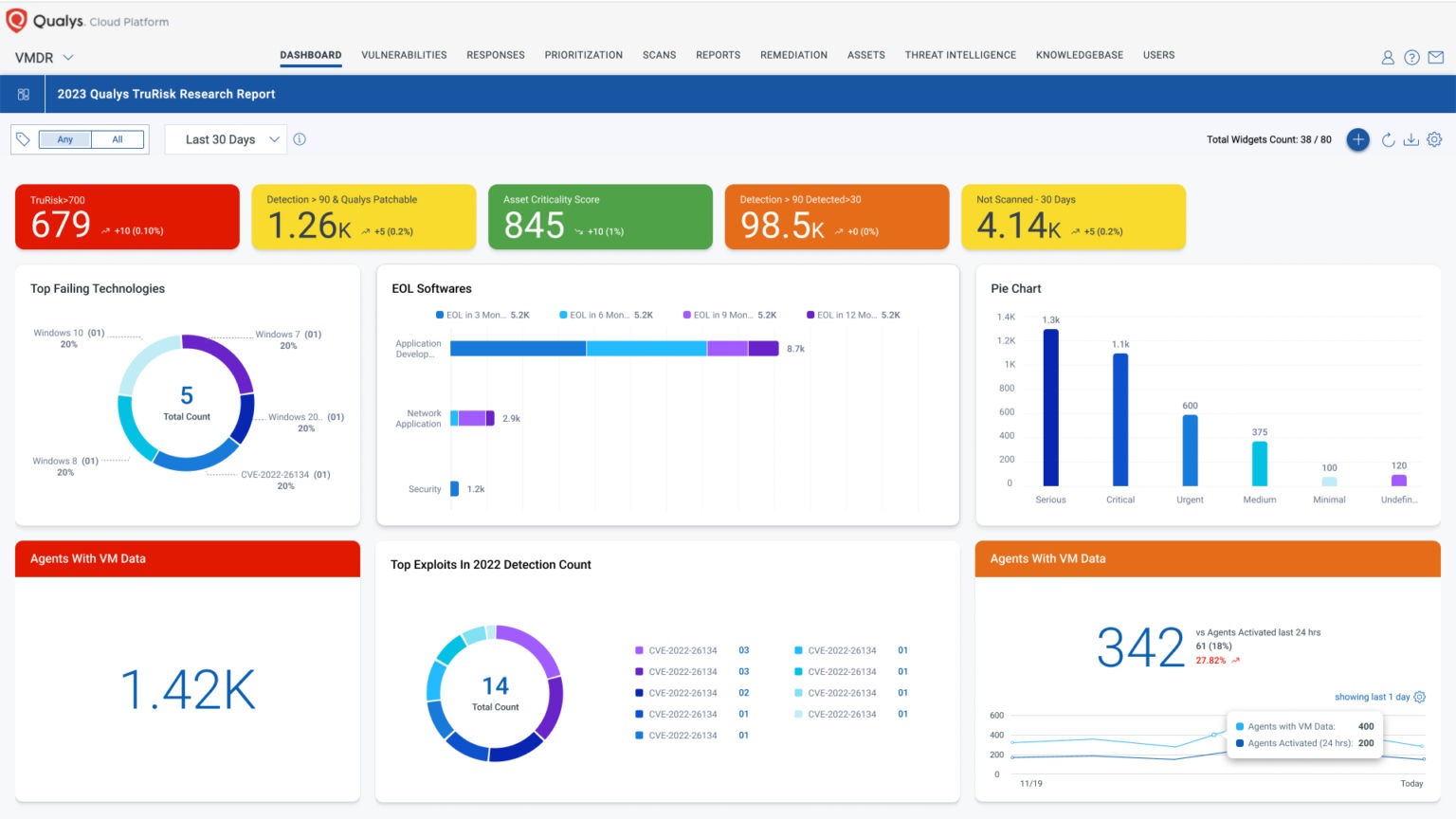Open the user profile icon
The image size is (1456, 819).
point(1388,57)
